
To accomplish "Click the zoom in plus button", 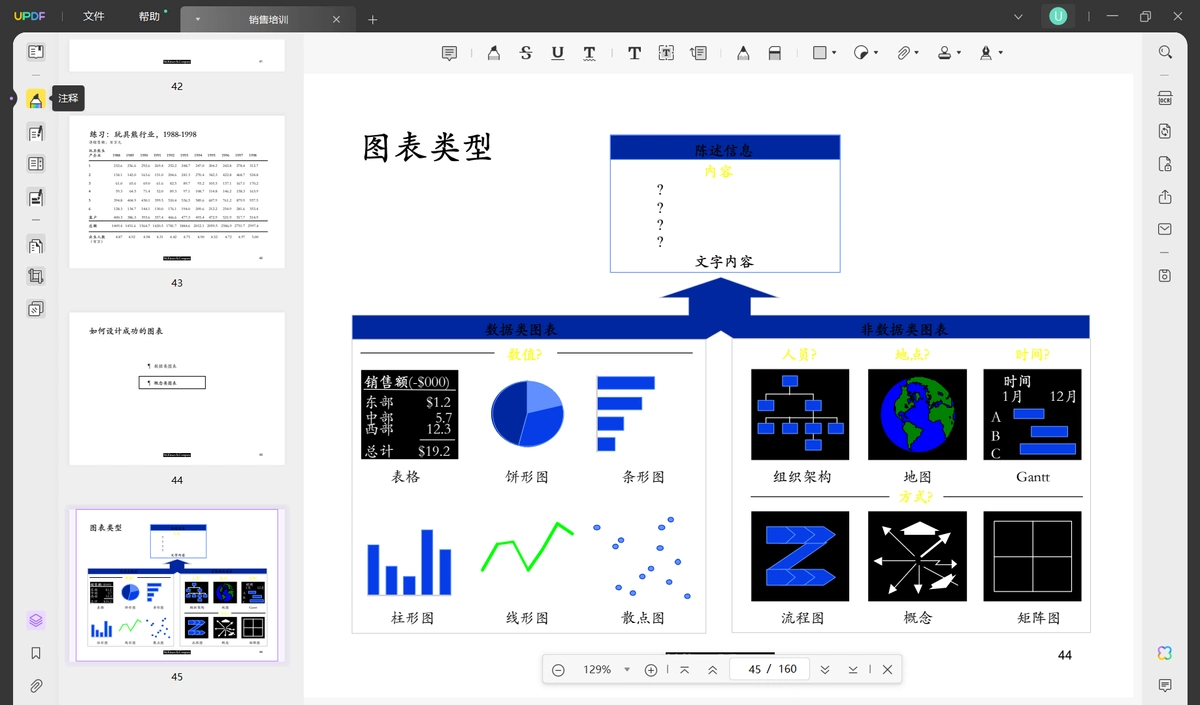I will click(651, 670).
